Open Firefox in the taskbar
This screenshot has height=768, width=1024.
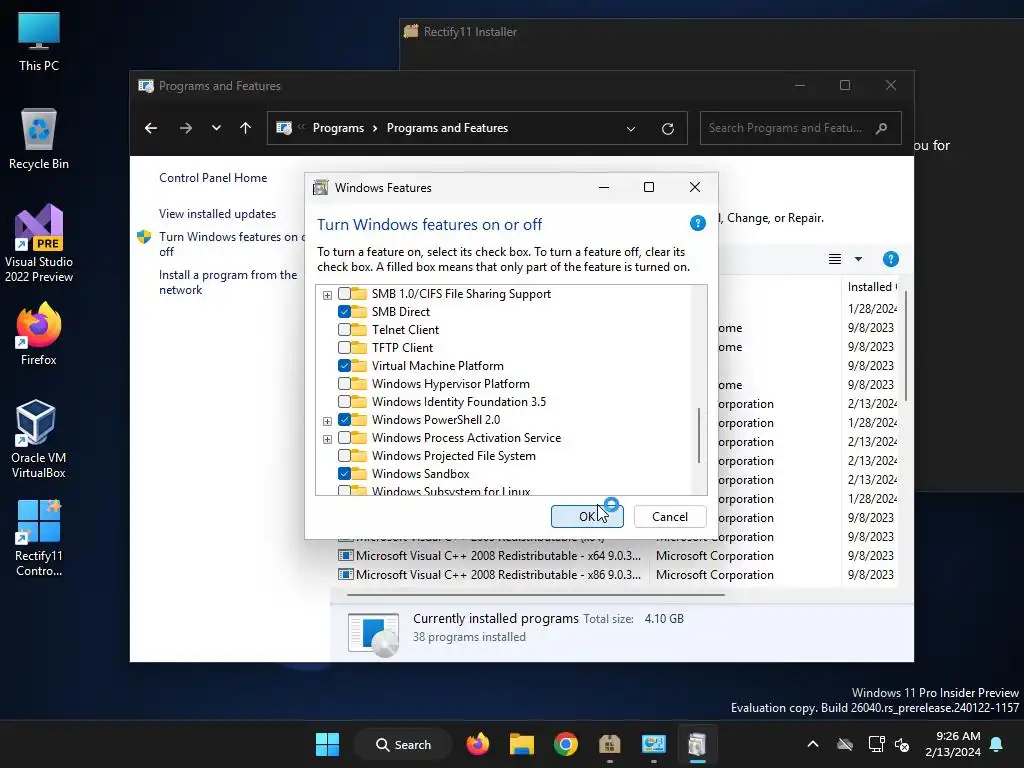(x=477, y=744)
